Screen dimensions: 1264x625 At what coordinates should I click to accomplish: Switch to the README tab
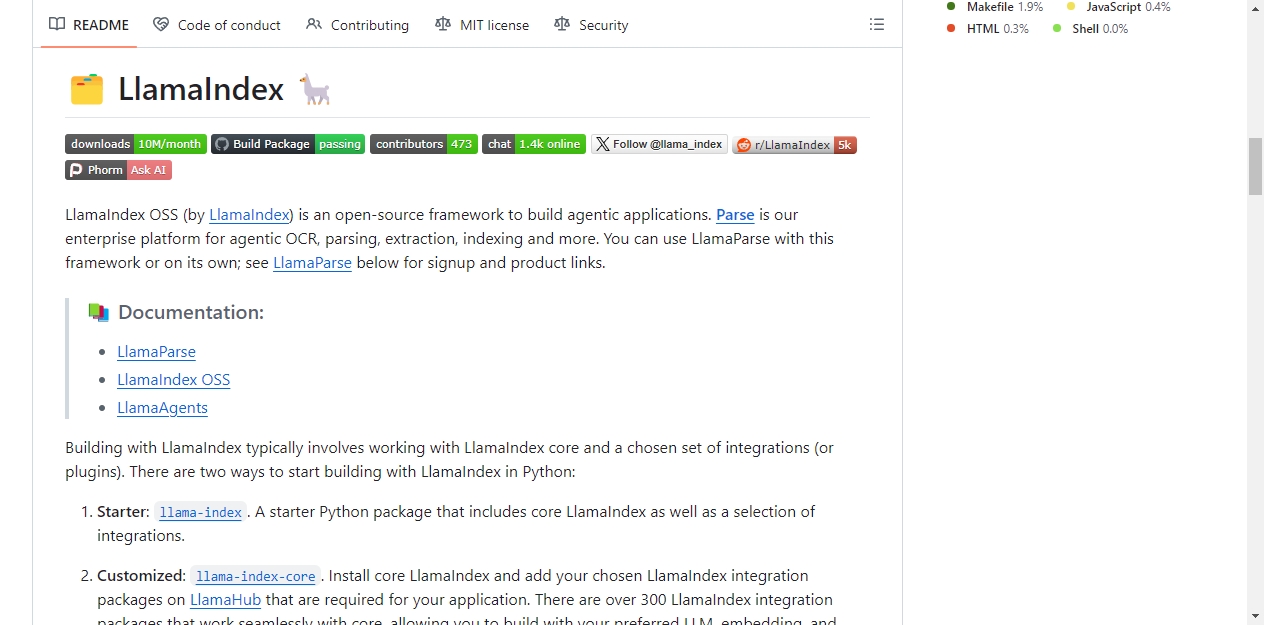coord(89,25)
